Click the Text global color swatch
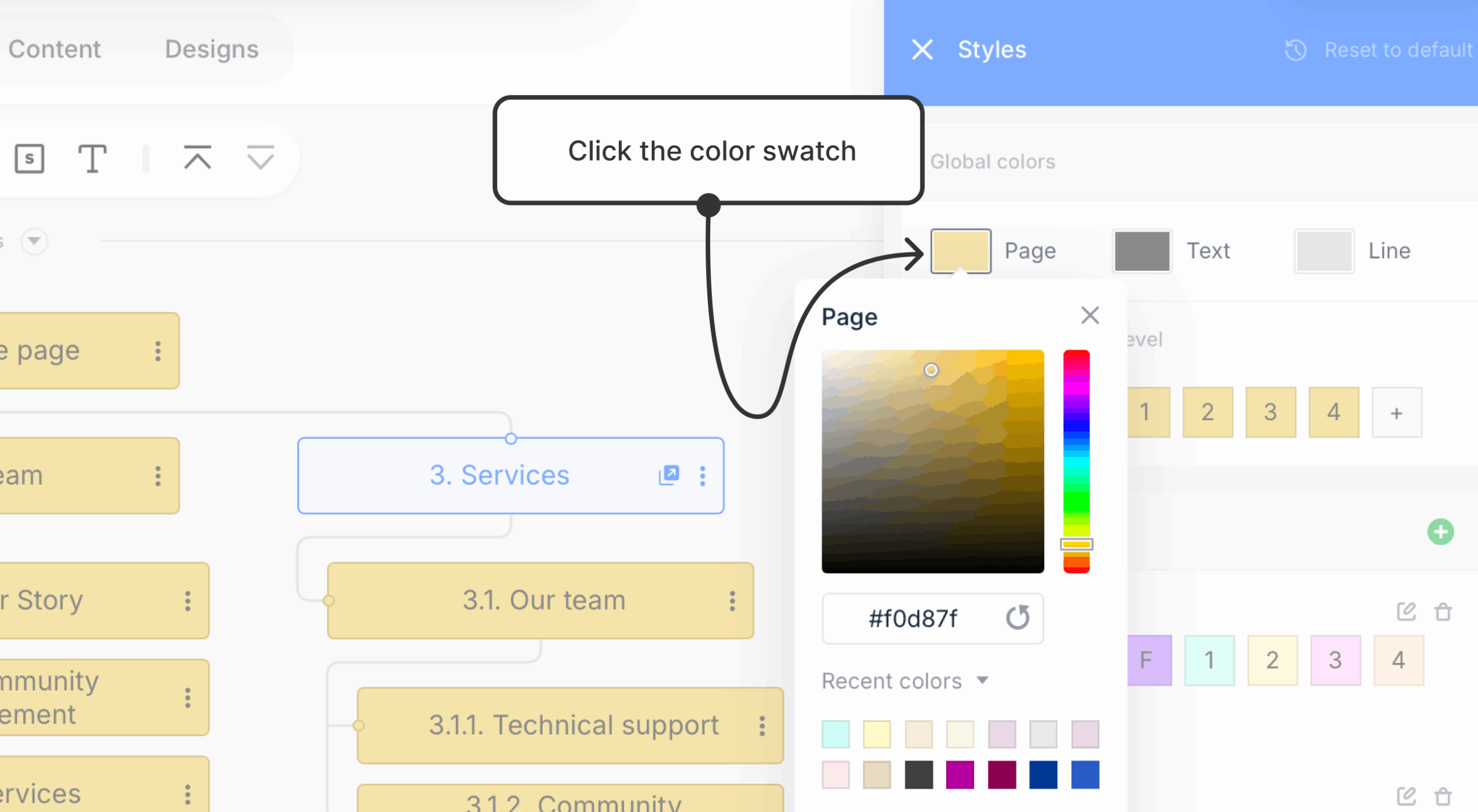Image resolution: width=1478 pixels, height=812 pixels. [x=1142, y=251]
